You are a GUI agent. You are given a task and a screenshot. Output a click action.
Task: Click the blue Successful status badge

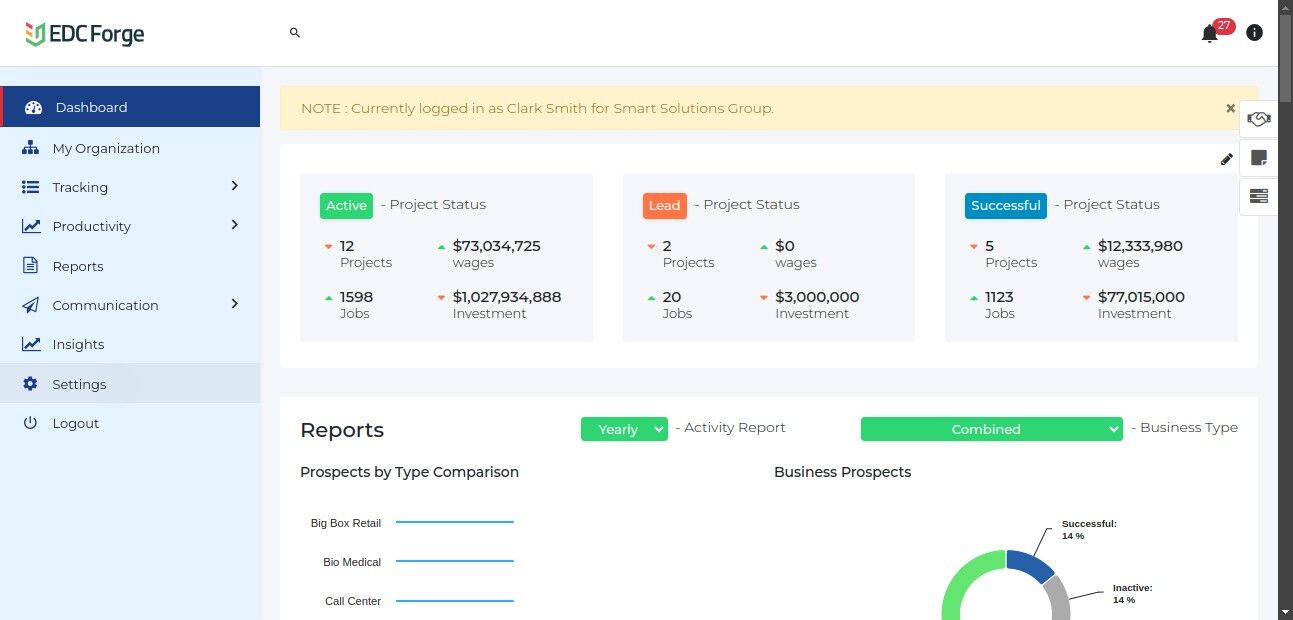(x=1006, y=205)
